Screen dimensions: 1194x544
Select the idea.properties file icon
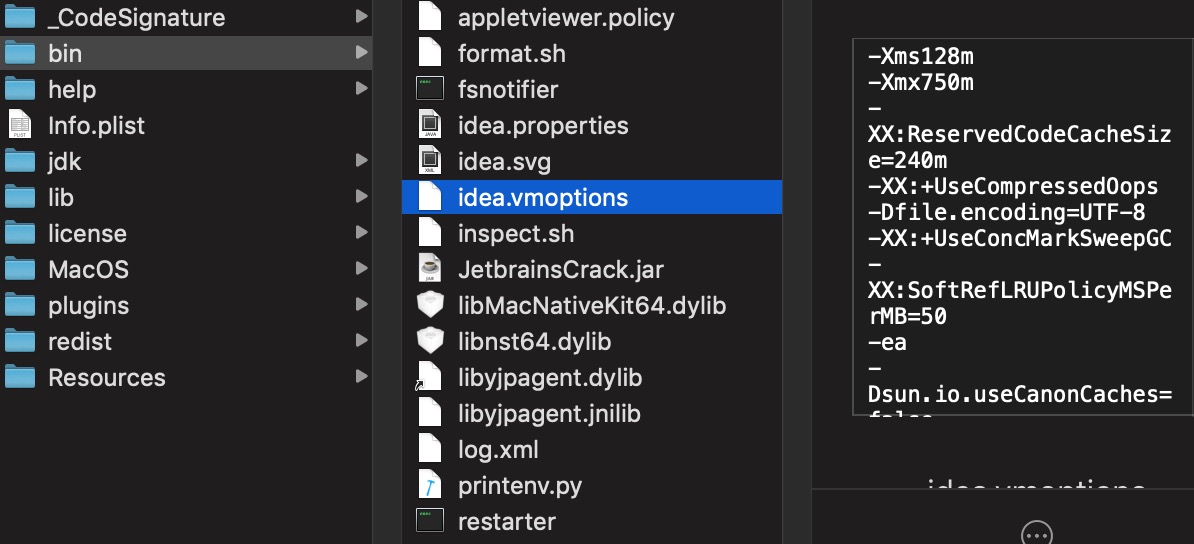429,125
